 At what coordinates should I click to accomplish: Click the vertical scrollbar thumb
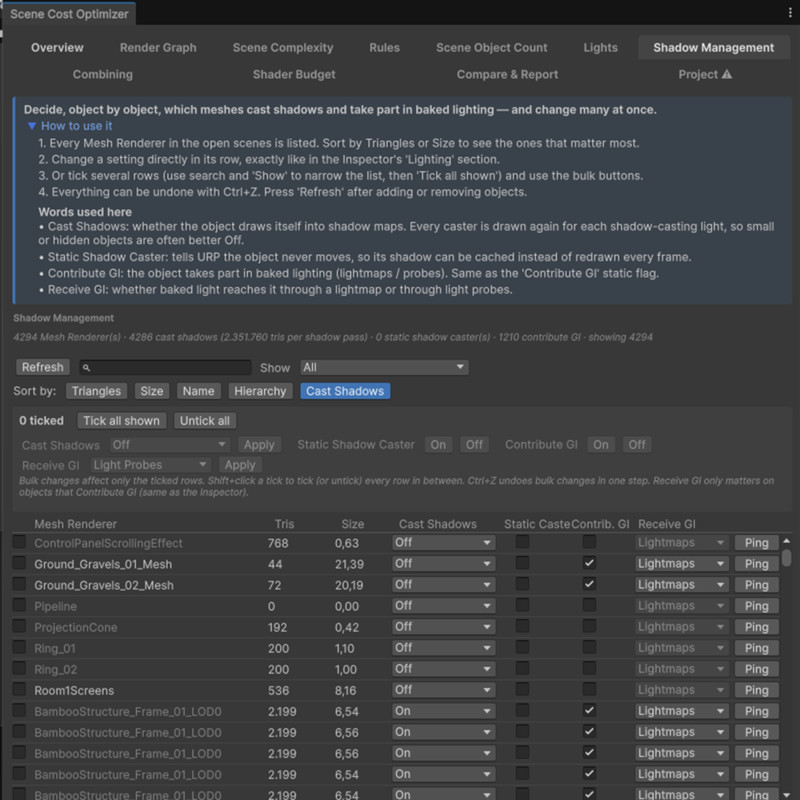[x=787, y=557]
